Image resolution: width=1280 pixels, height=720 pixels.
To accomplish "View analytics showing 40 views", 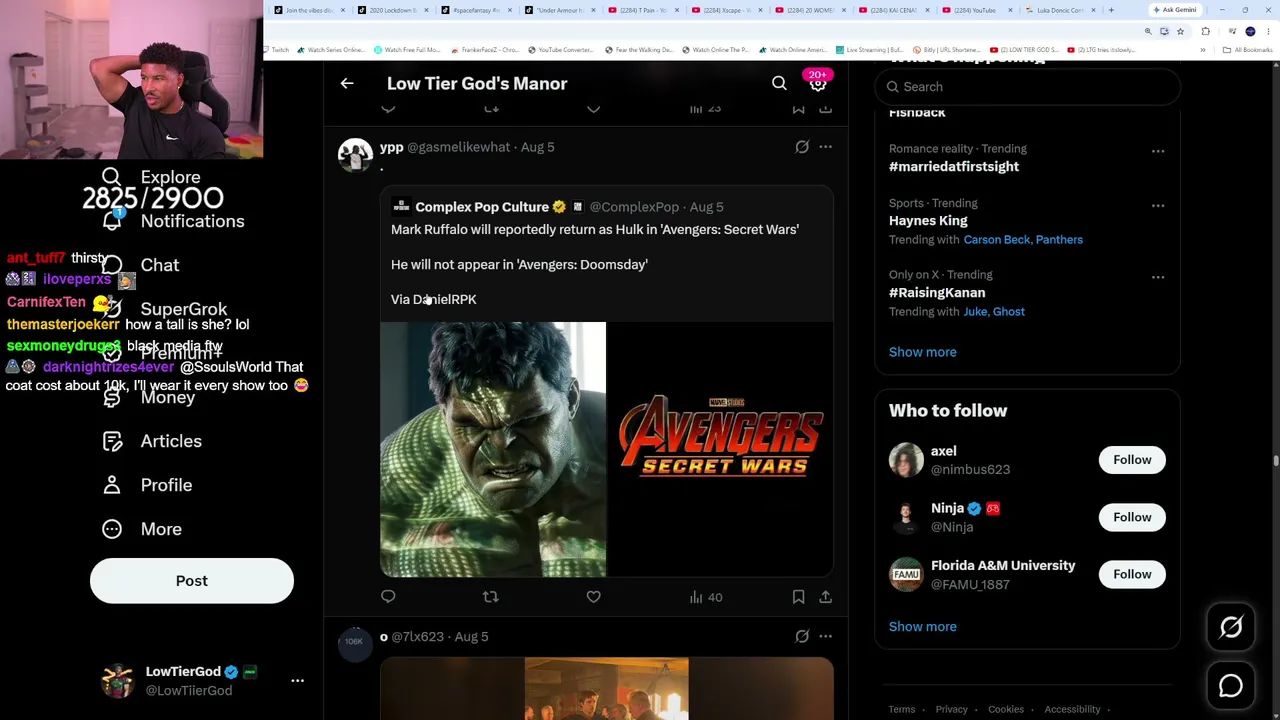I will click(706, 597).
